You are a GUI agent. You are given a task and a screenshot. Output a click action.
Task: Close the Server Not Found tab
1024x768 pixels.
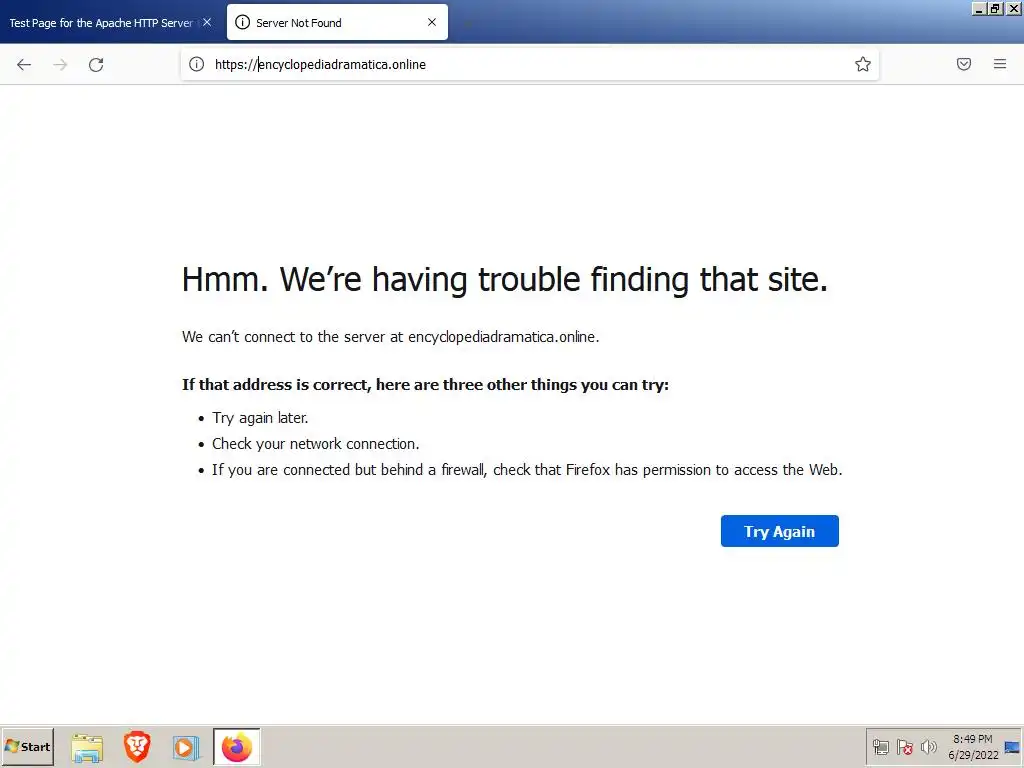432,22
